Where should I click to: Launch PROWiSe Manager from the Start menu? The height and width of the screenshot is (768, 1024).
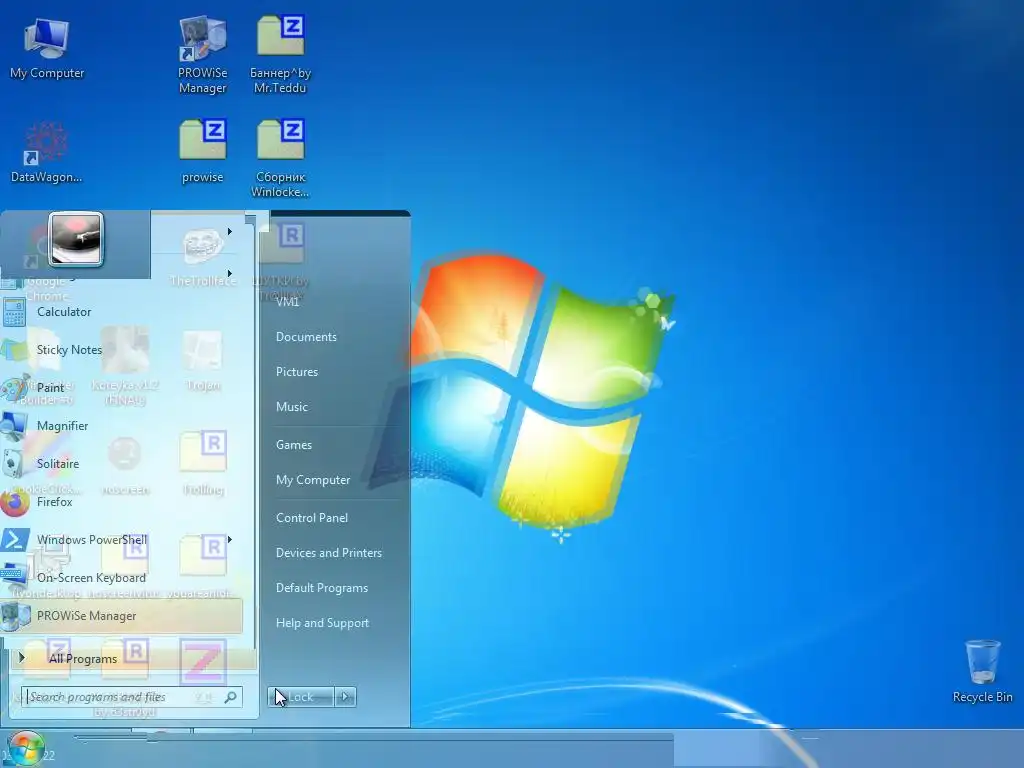click(x=121, y=616)
